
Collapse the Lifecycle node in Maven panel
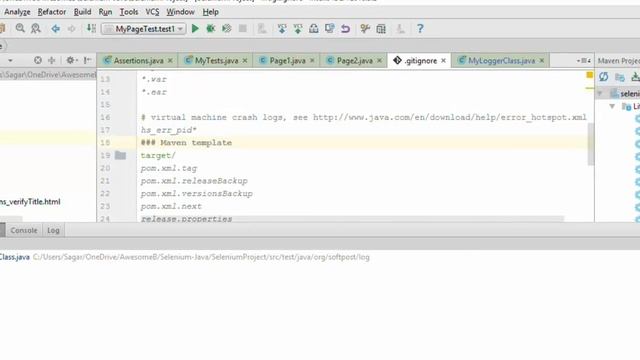coord(612,107)
